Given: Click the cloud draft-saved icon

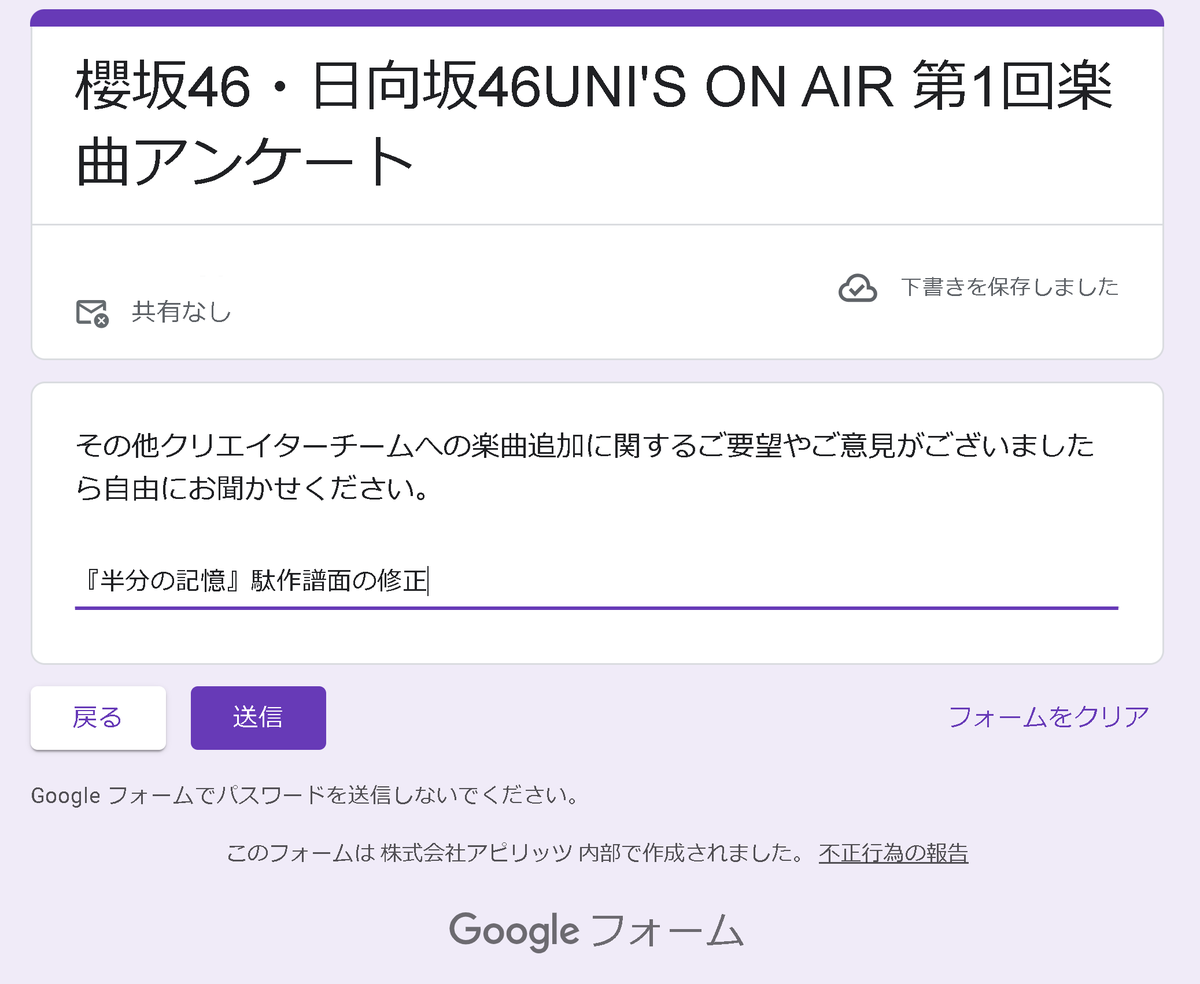Looking at the screenshot, I should (857, 288).
